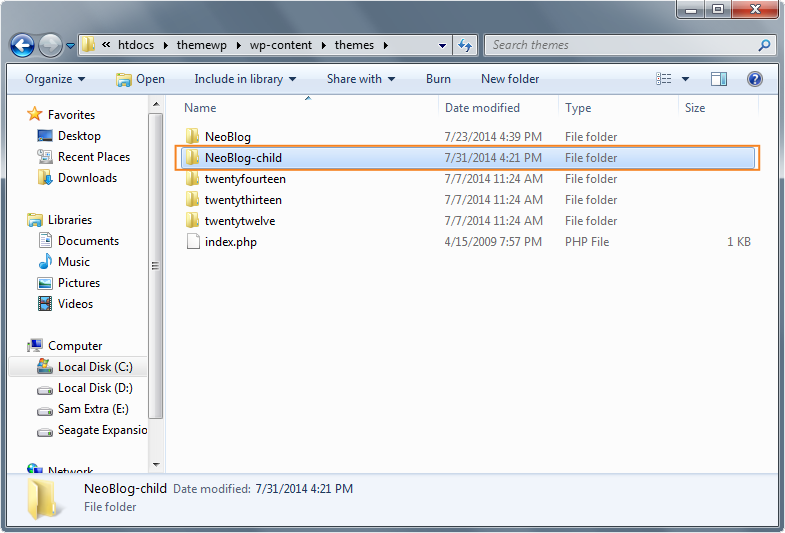Select the index.php file
This screenshot has height=533, width=785.
click(231, 242)
